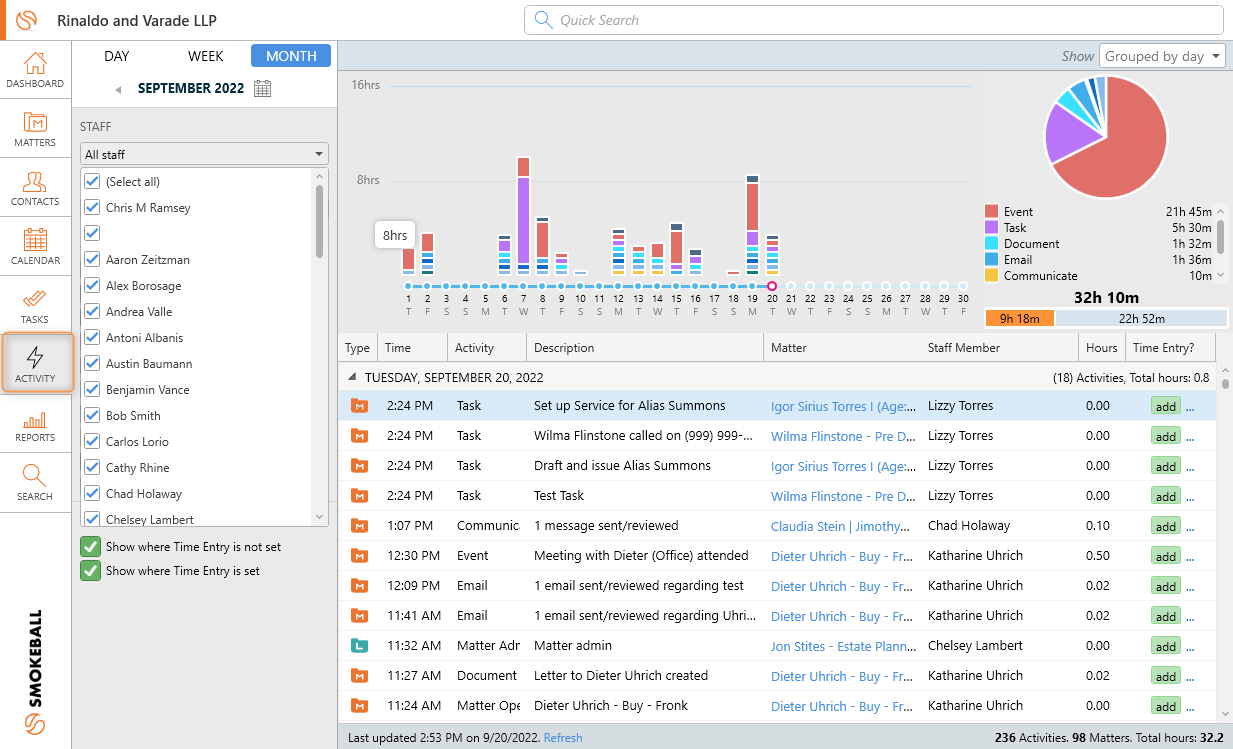Deselect Andrea Valle from the staff list
Viewport: 1233px width, 749px height.
coord(93,311)
